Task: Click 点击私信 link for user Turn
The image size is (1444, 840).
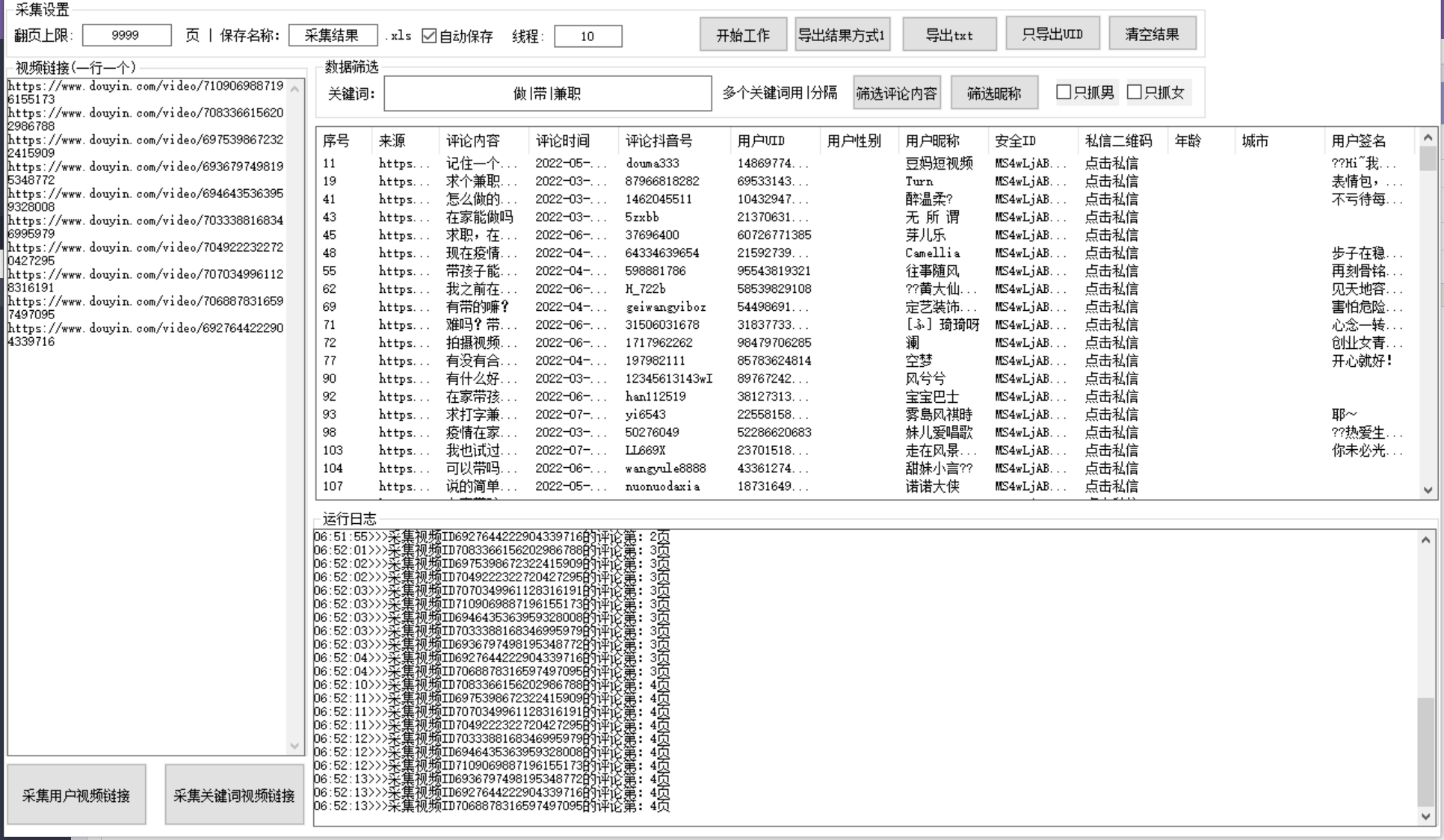Action: pos(1113,182)
